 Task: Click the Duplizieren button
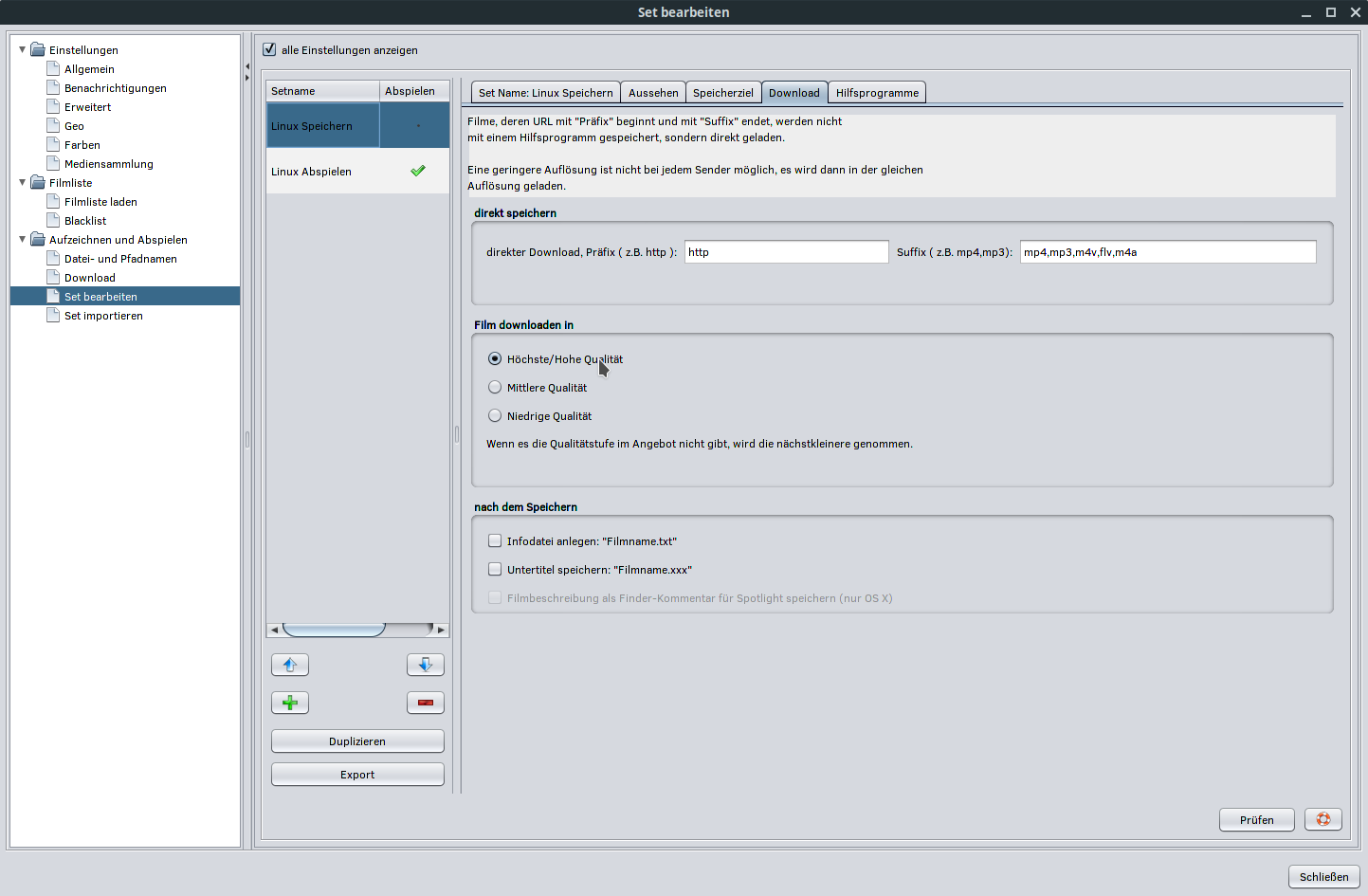pyautogui.click(x=357, y=741)
